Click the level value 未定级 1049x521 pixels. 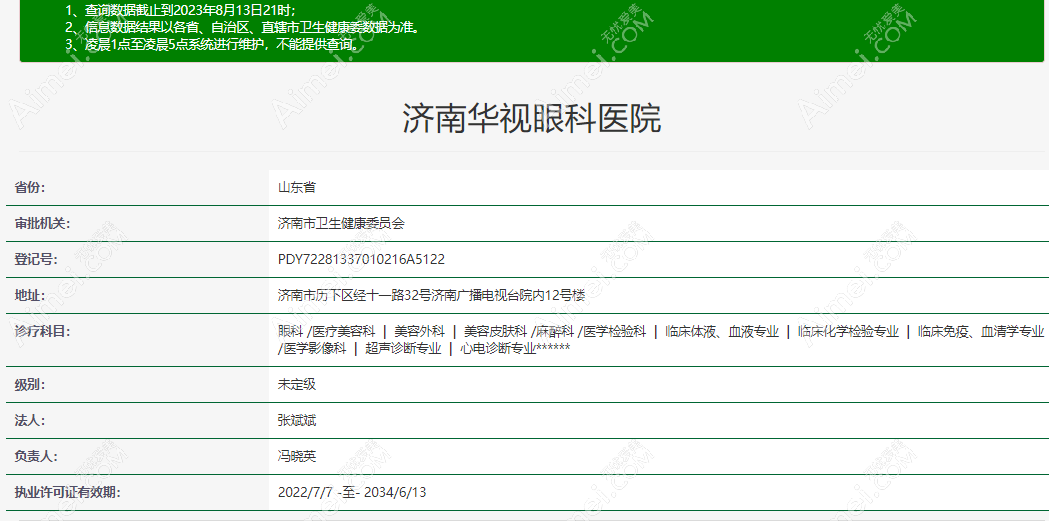(296, 385)
